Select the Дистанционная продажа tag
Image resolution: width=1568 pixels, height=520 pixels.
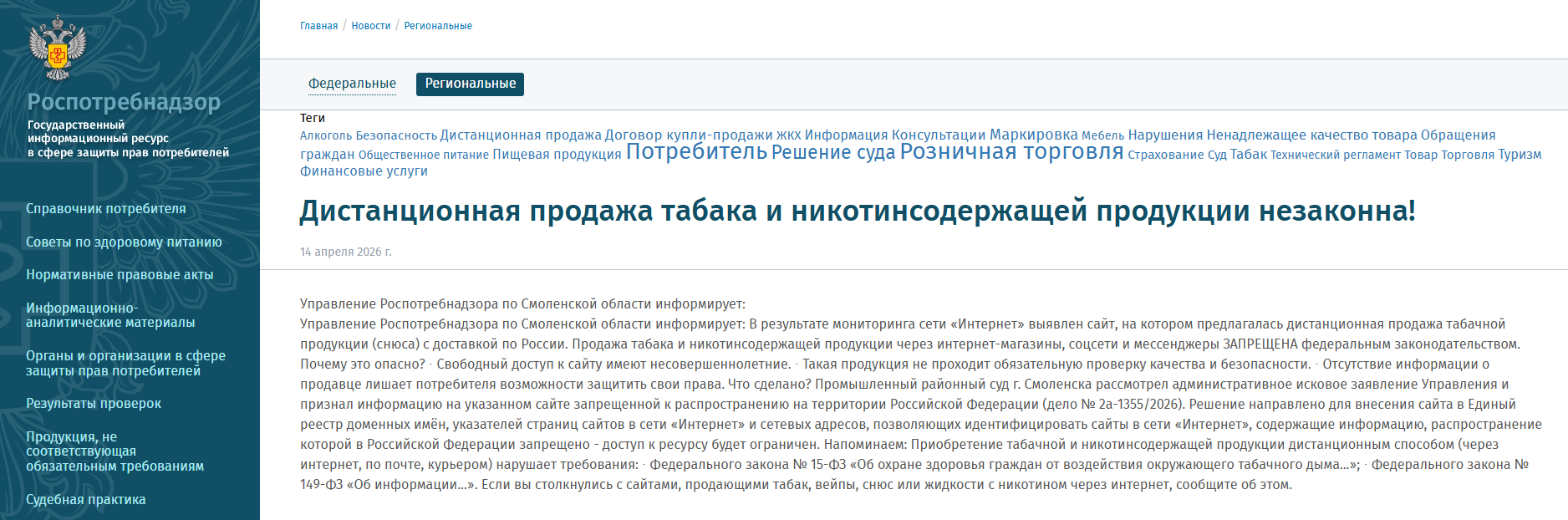(521, 135)
